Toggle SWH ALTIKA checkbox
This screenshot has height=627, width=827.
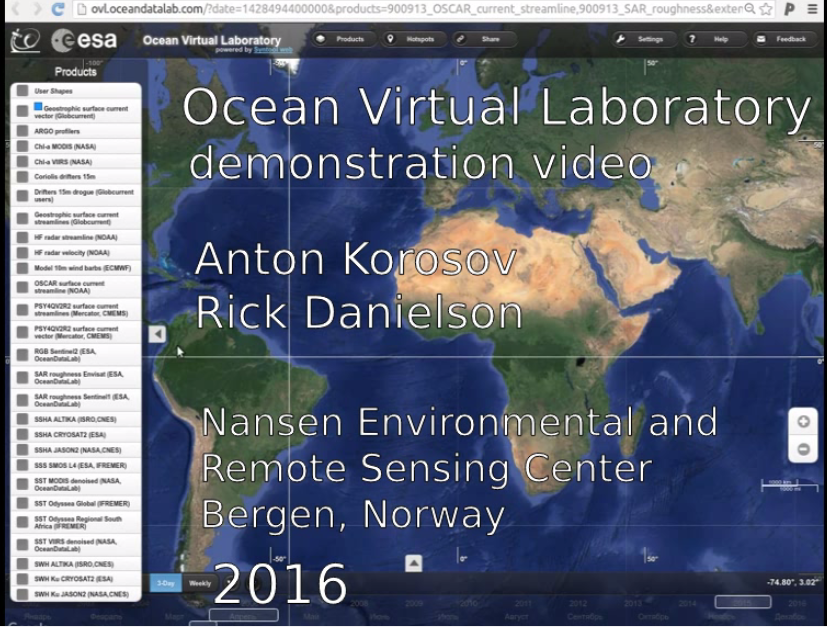22,564
